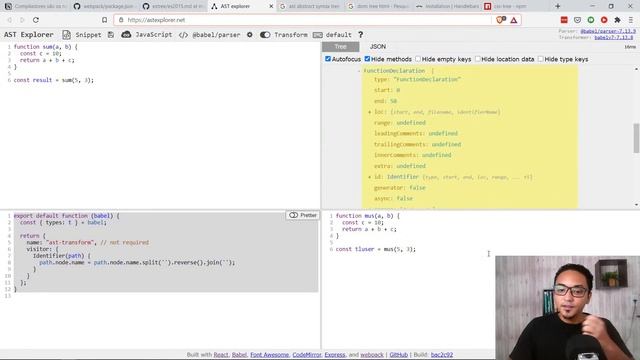Open the help question mark icon
This screenshot has width=640, height=360.
pyautogui.click(x=360, y=35)
